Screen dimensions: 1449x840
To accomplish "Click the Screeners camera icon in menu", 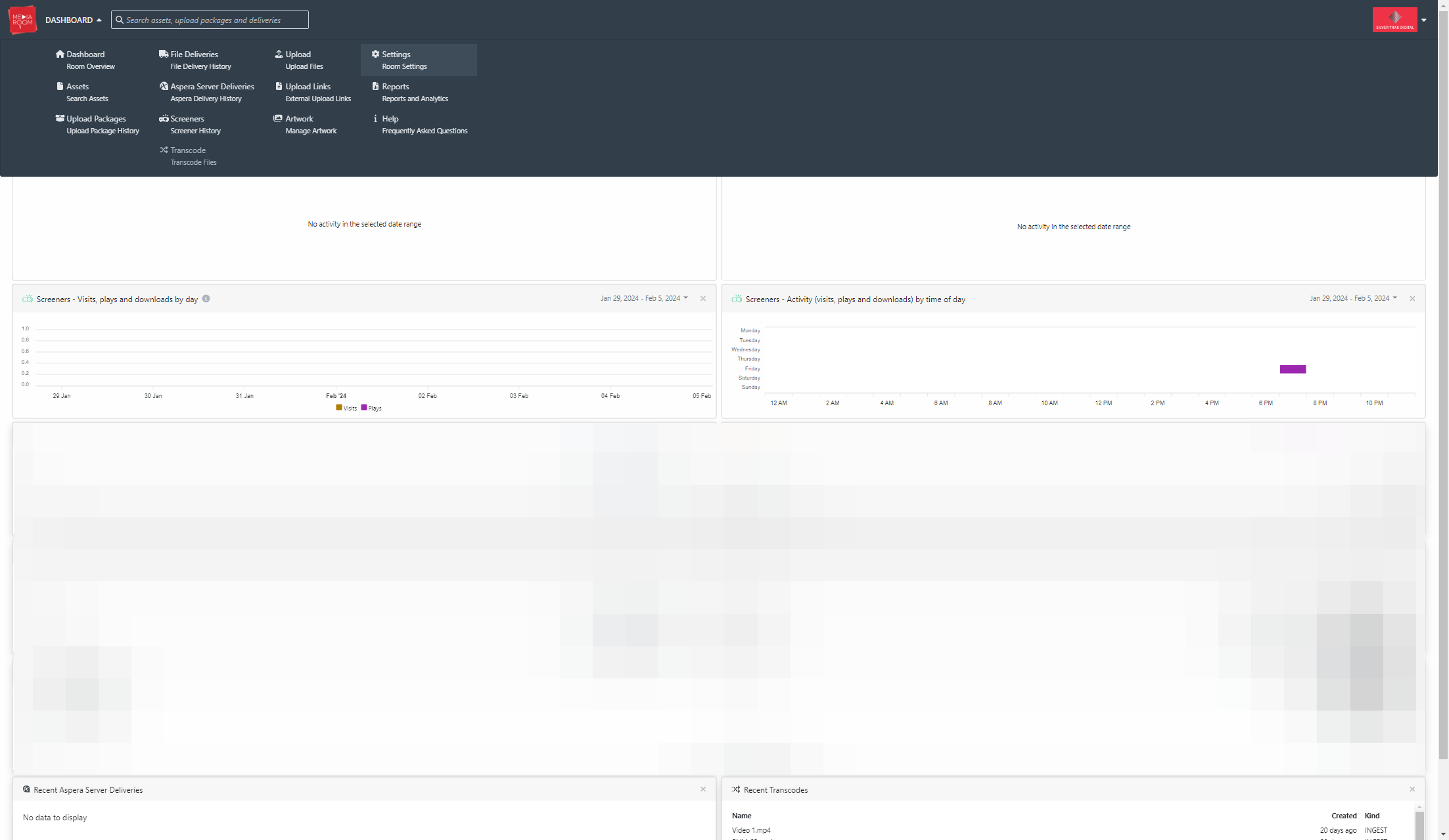I will point(164,118).
